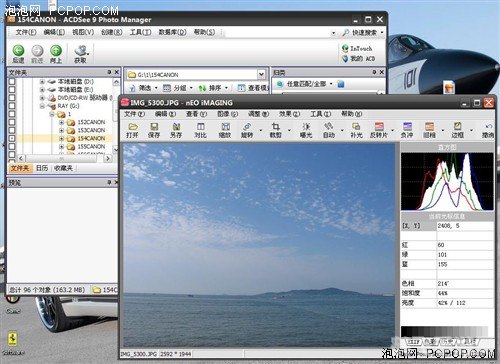The height and width of the screenshot is (364, 500).
Task: Collapse folder 1 in the tree
Action: [x=52, y=114]
